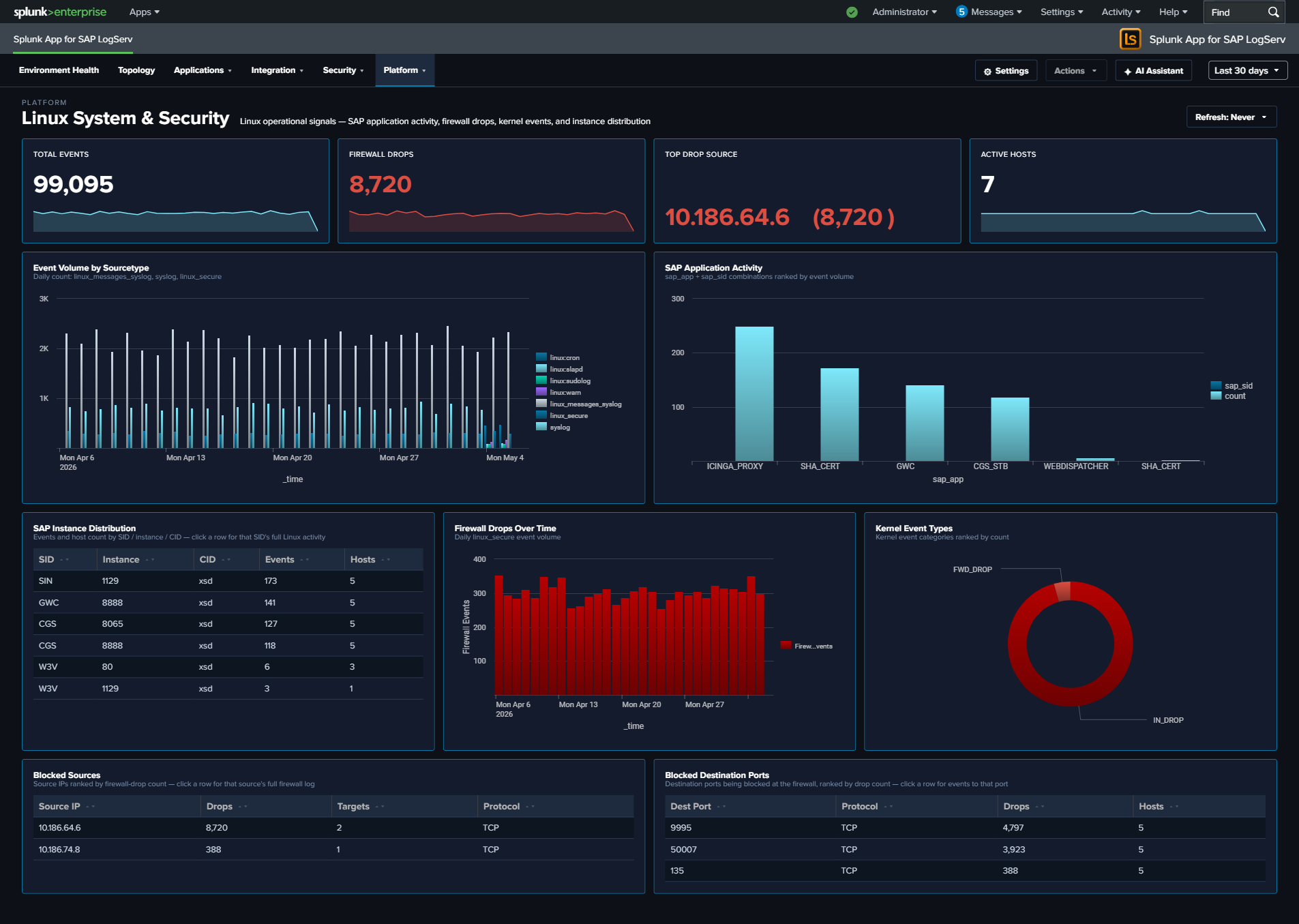Open the Integration nav menu

[x=277, y=70]
